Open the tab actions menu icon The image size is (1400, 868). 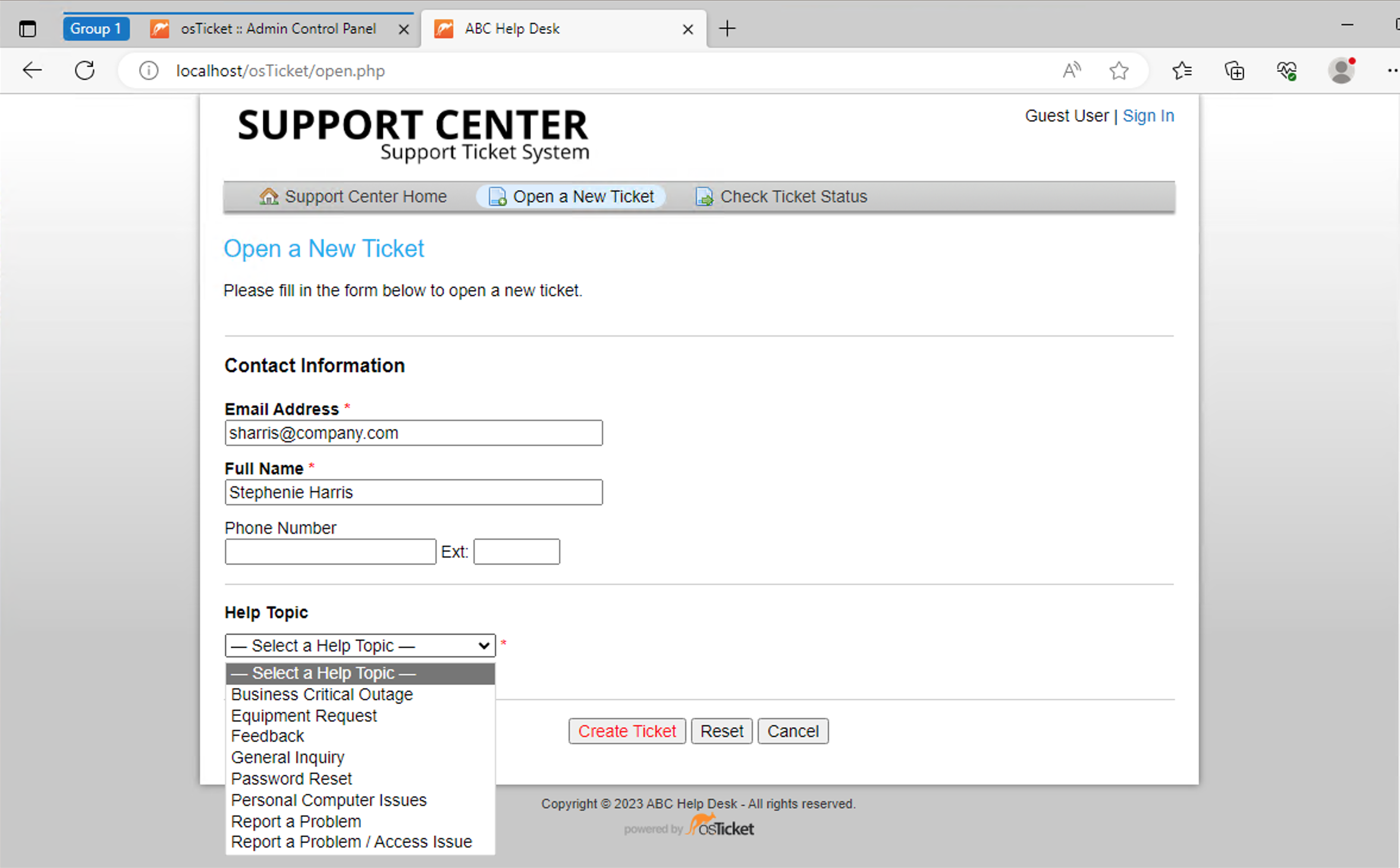(x=27, y=29)
